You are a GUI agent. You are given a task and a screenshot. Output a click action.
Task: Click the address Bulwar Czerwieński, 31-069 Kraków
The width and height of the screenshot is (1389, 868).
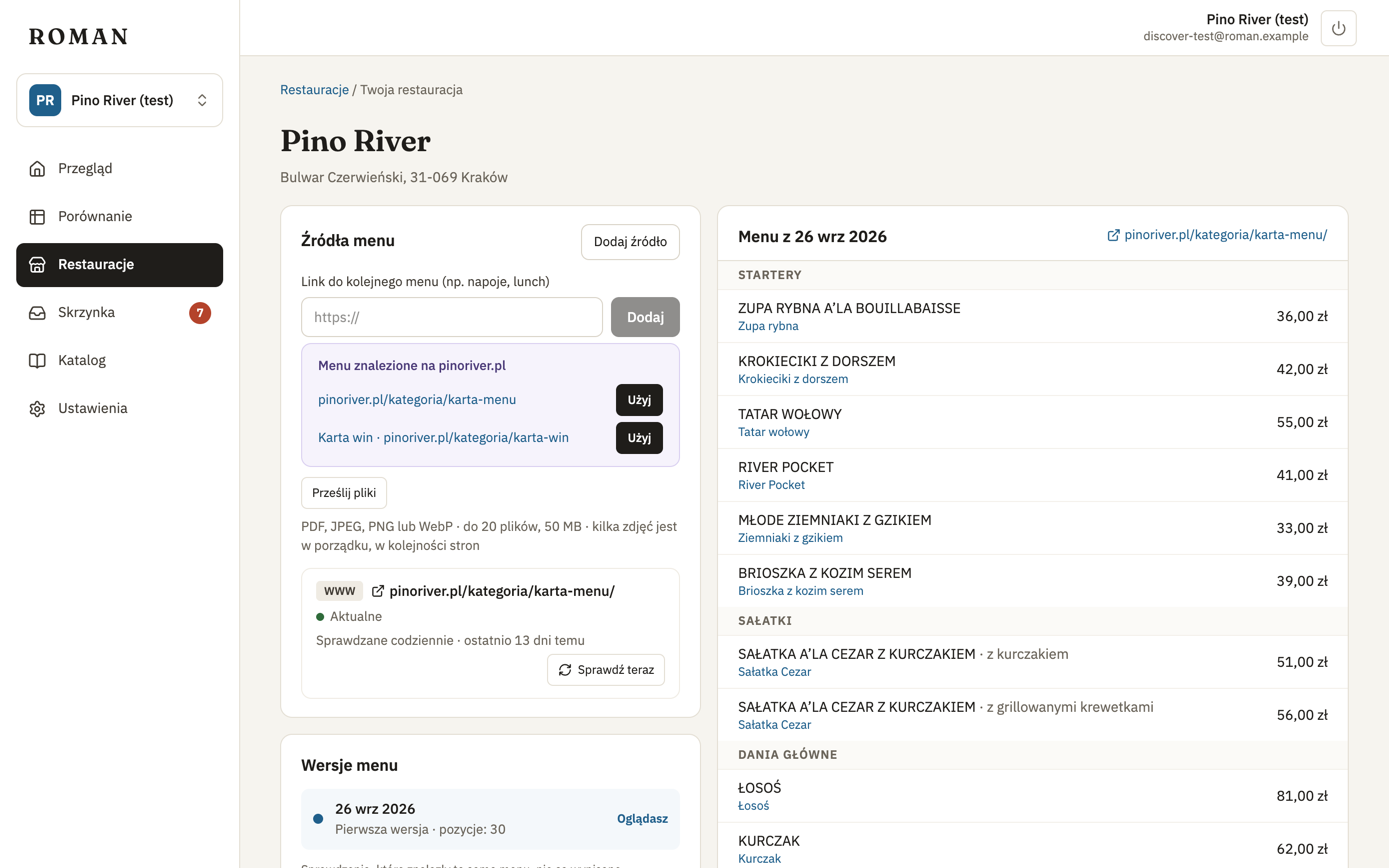coord(394,178)
